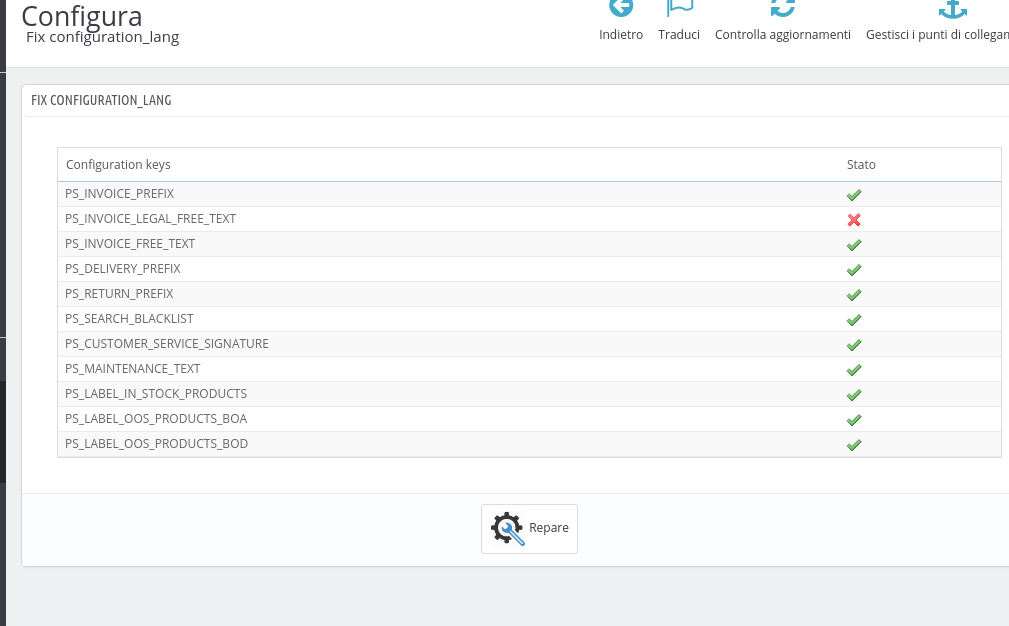Image resolution: width=1009 pixels, height=626 pixels.
Task: Check updates via Controlla aggiornamenti label
Action: 782,35
